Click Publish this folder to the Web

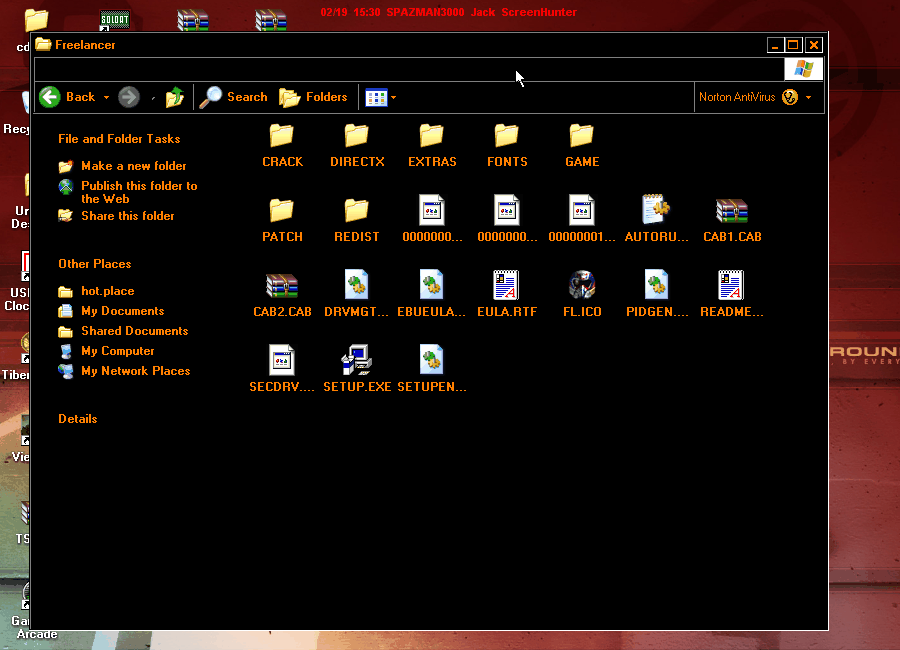click(x=139, y=192)
